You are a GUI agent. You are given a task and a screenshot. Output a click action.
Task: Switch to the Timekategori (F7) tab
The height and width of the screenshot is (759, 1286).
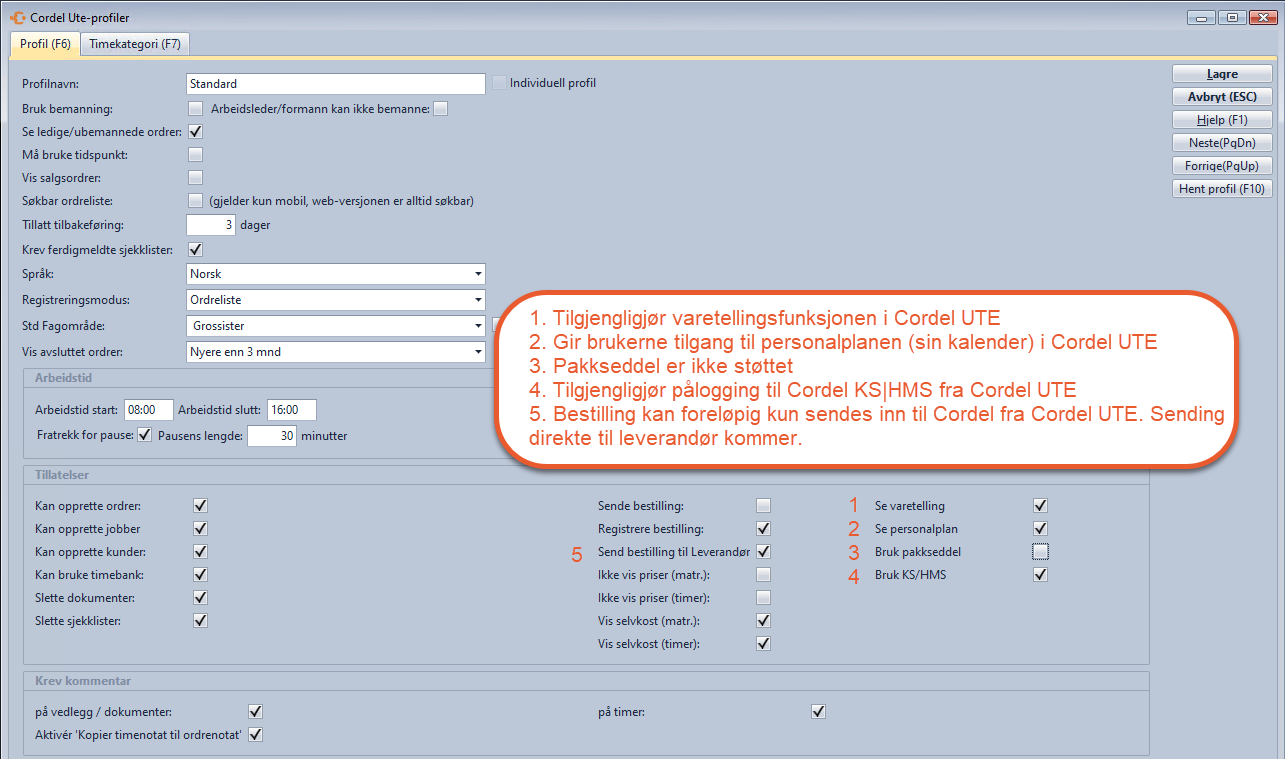pos(134,44)
